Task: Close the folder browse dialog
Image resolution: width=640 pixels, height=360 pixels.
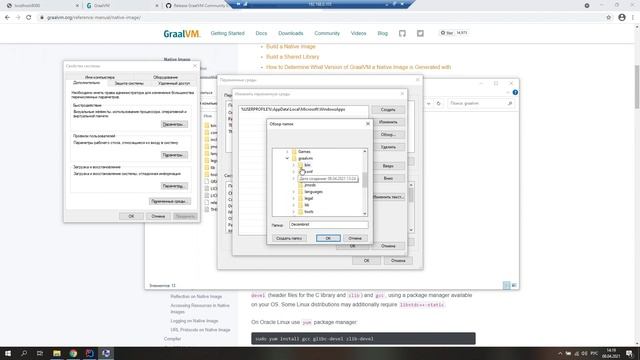Action: click(x=368, y=124)
